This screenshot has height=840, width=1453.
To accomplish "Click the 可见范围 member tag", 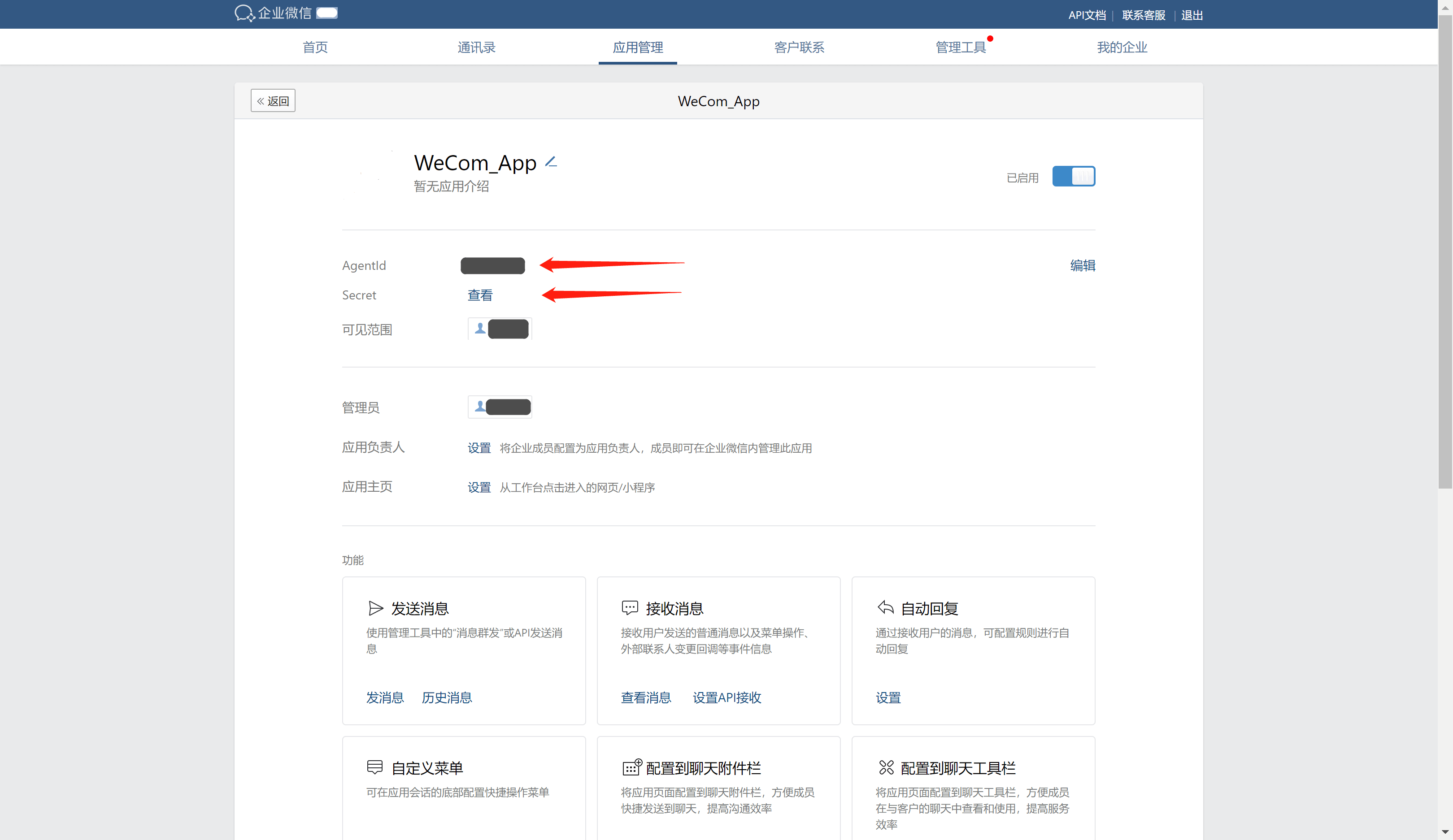I will [499, 329].
